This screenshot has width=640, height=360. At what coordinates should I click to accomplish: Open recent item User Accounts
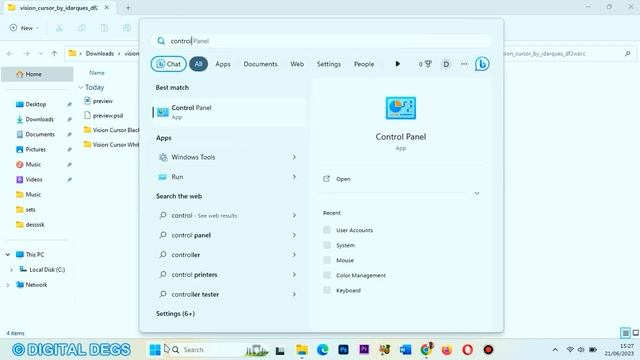click(354, 230)
